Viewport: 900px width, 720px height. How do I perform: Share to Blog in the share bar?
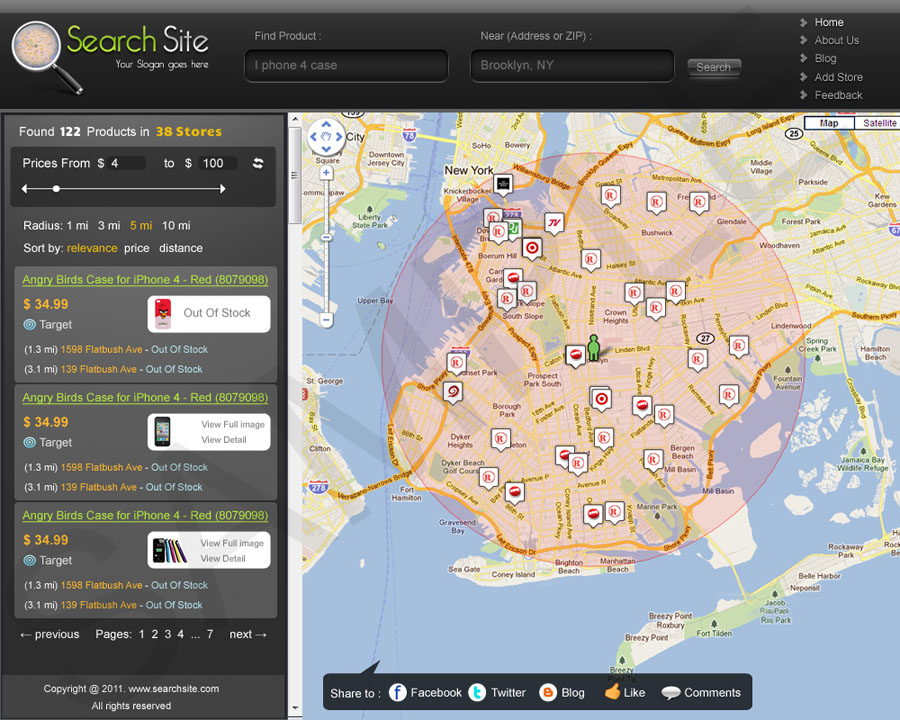562,692
